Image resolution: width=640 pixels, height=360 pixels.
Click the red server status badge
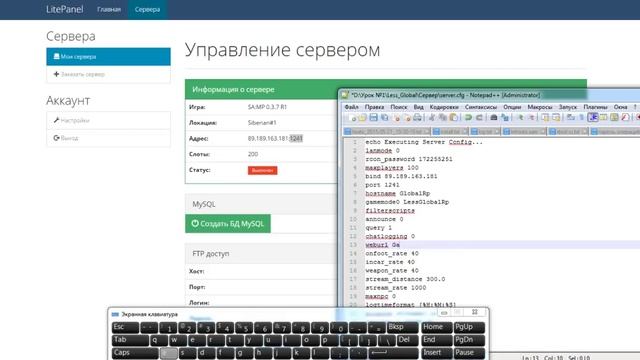(x=262, y=170)
